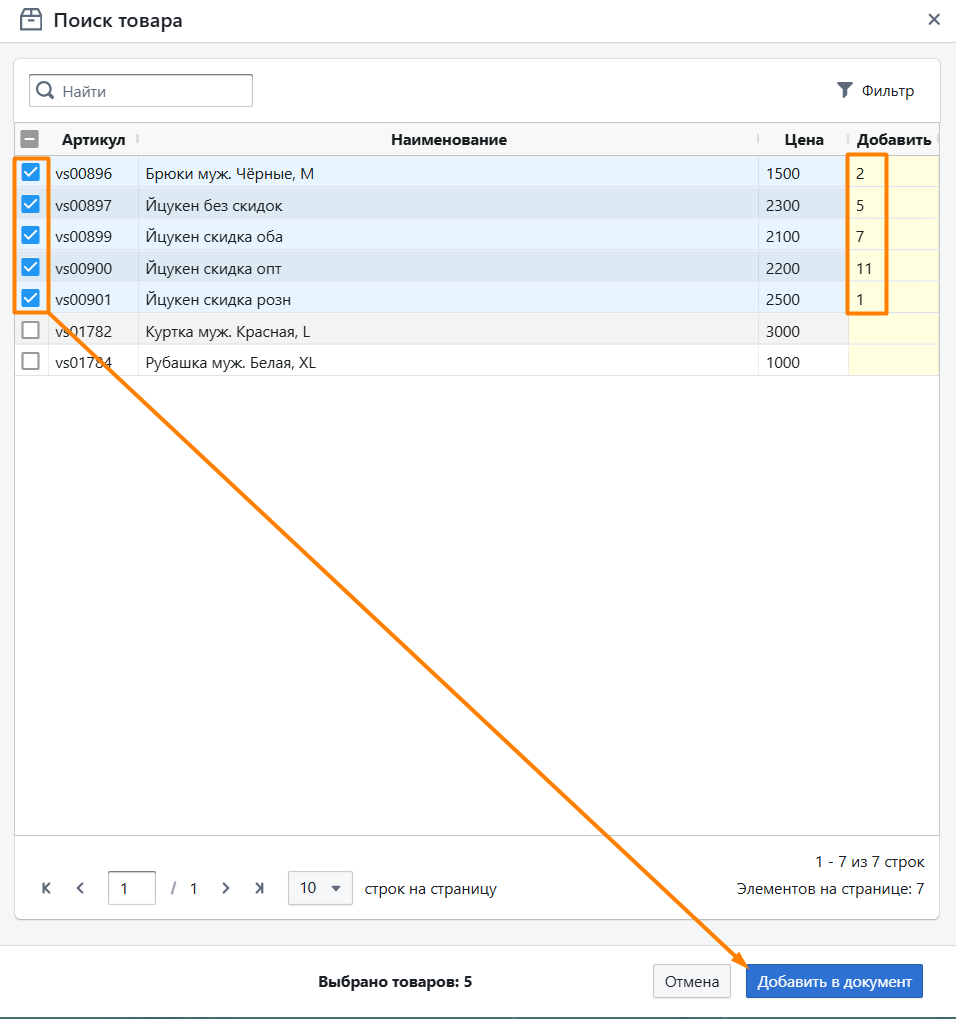956x1019 pixels.
Task: Open the rows per page dropdown
Action: click(x=320, y=888)
